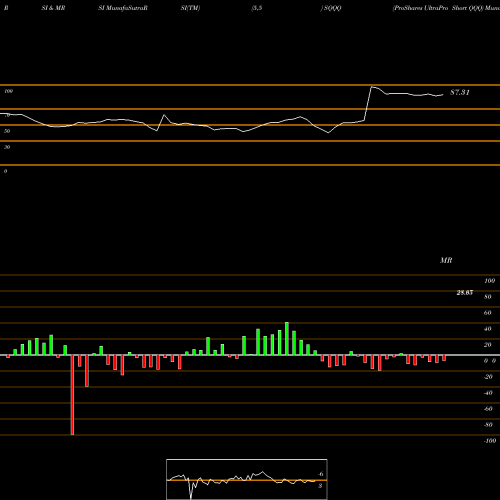Click the RSI axis label 100

(9, 91)
